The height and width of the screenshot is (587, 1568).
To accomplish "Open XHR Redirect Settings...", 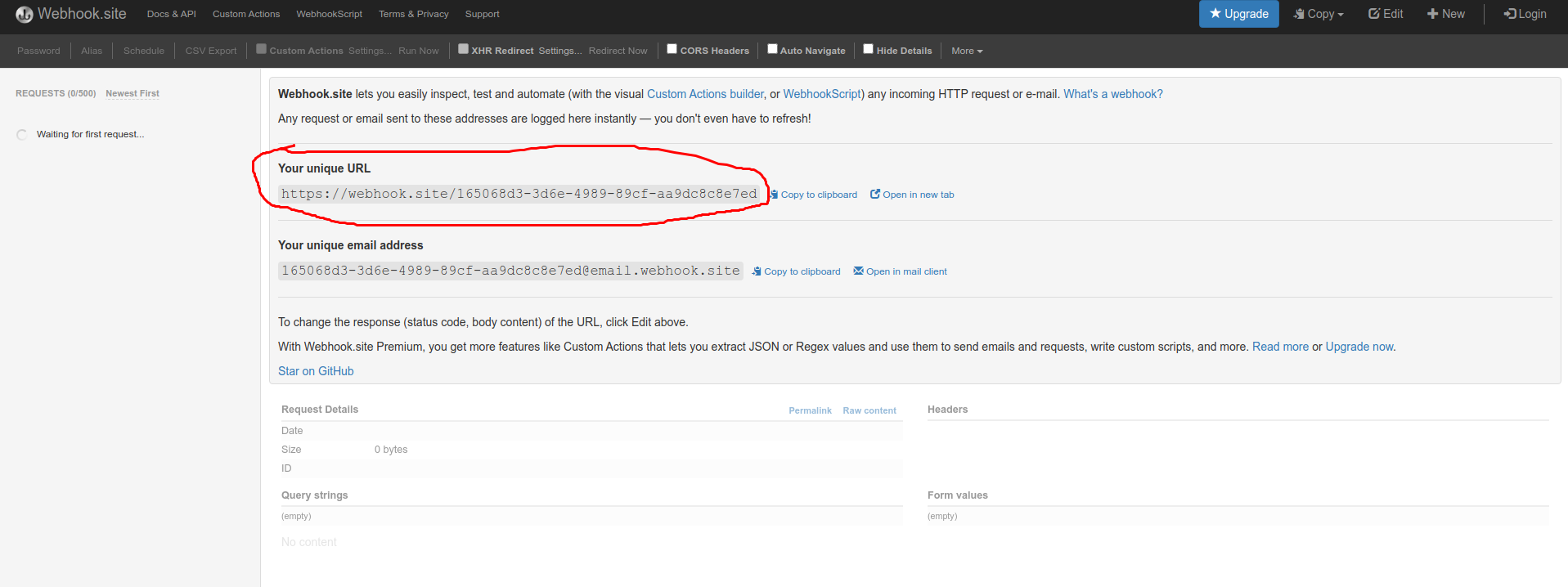I will tap(560, 51).
